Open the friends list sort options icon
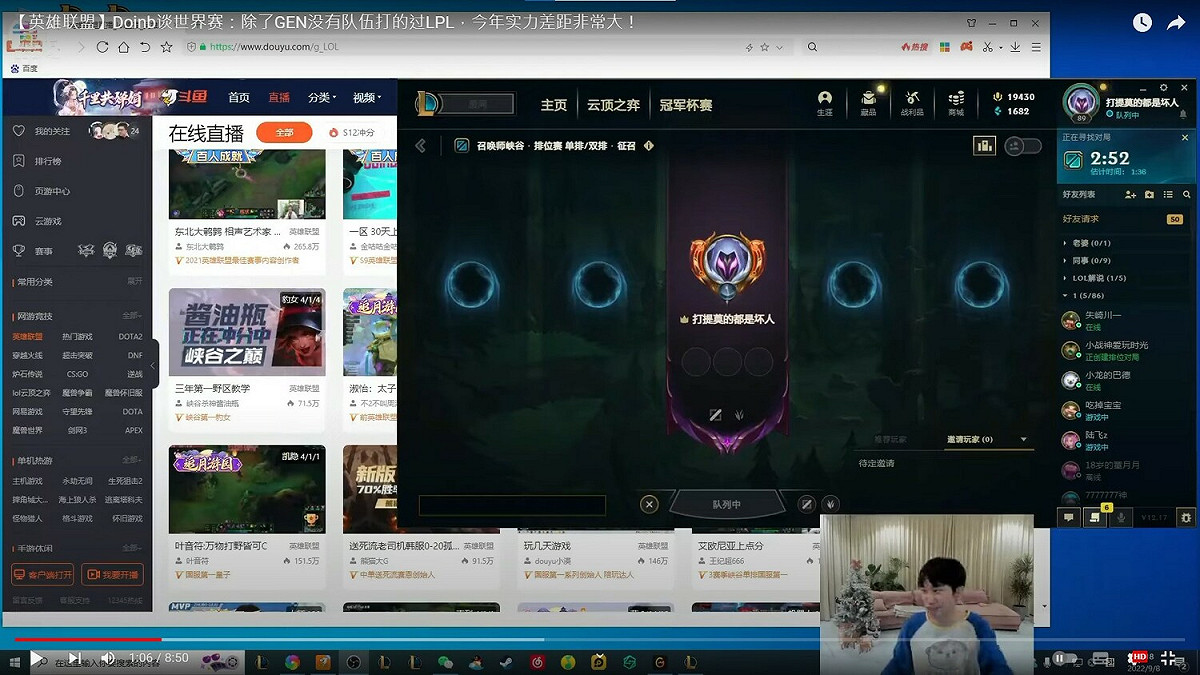This screenshot has width=1200, height=675. (x=1168, y=195)
